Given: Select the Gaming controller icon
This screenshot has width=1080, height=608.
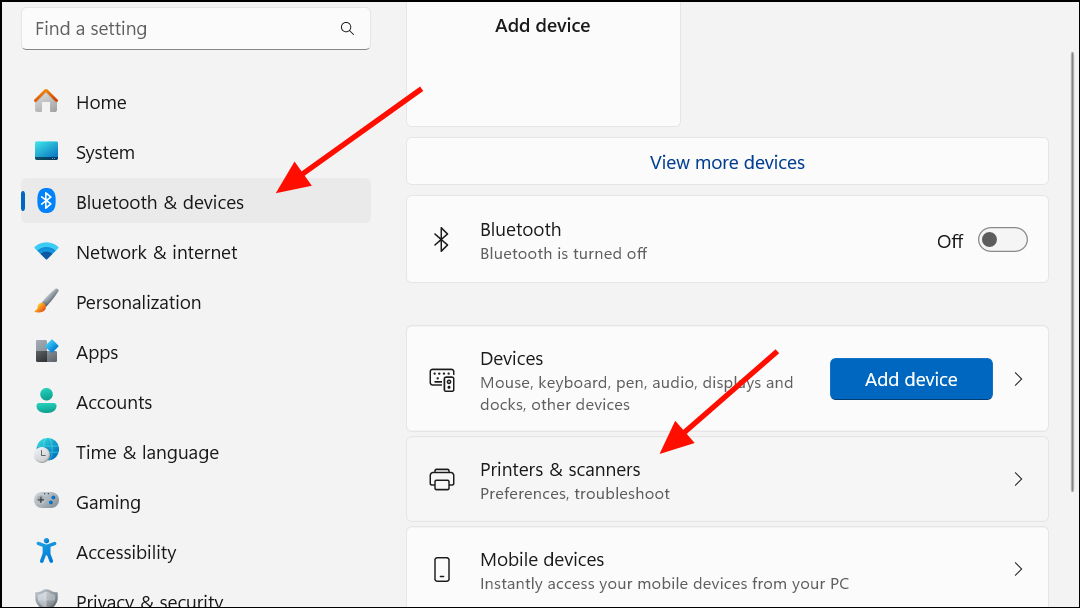Looking at the screenshot, I should tap(46, 502).
